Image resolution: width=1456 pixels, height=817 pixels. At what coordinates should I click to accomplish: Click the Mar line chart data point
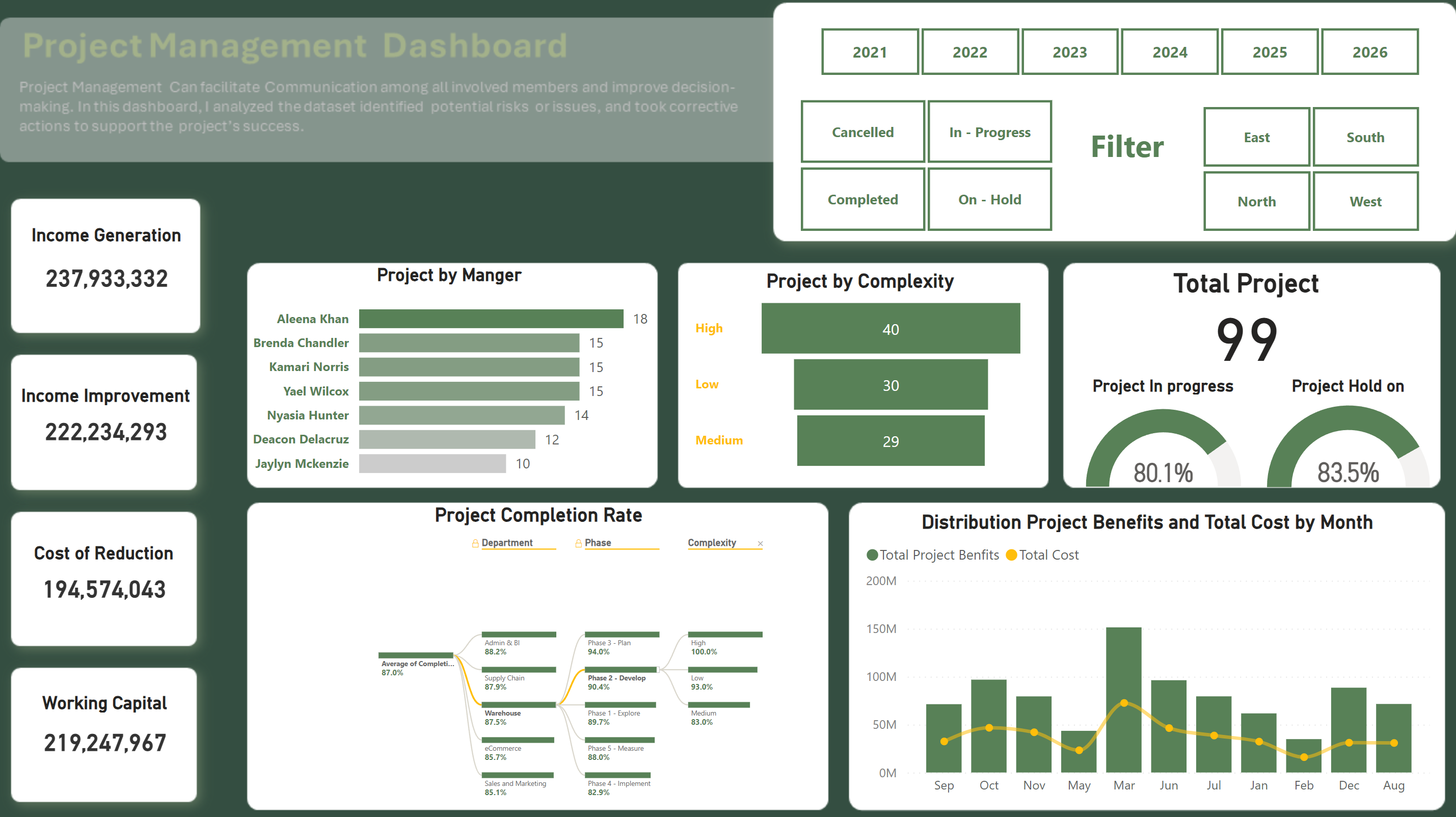1124,703
